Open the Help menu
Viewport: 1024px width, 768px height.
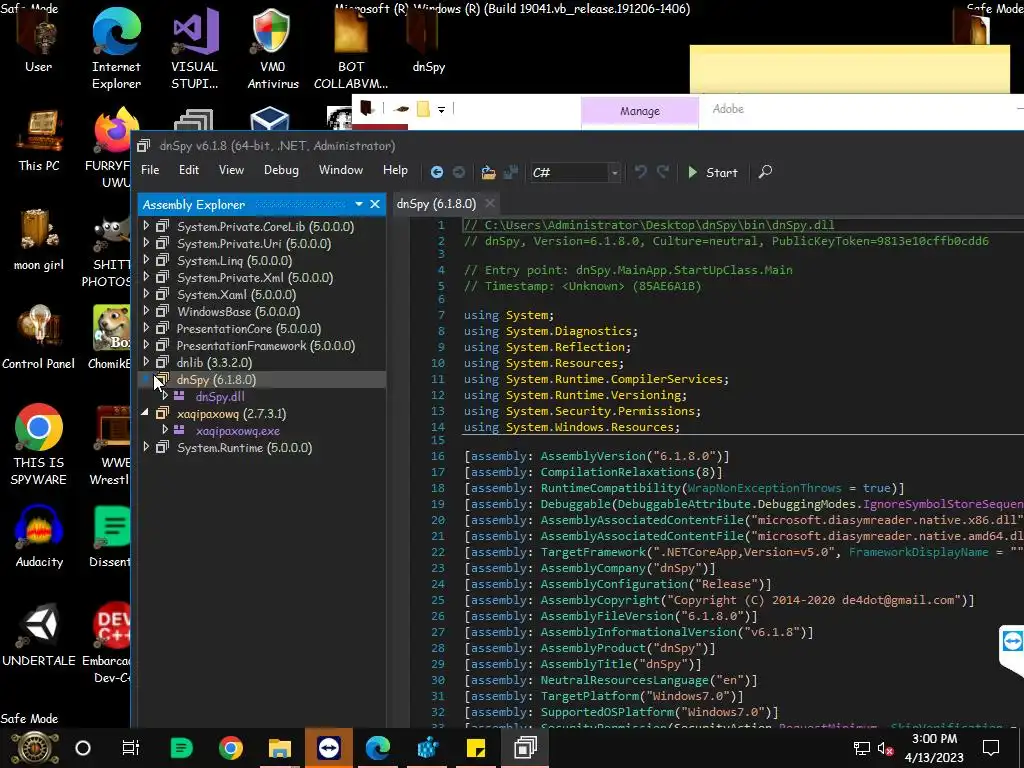(395, 170)
